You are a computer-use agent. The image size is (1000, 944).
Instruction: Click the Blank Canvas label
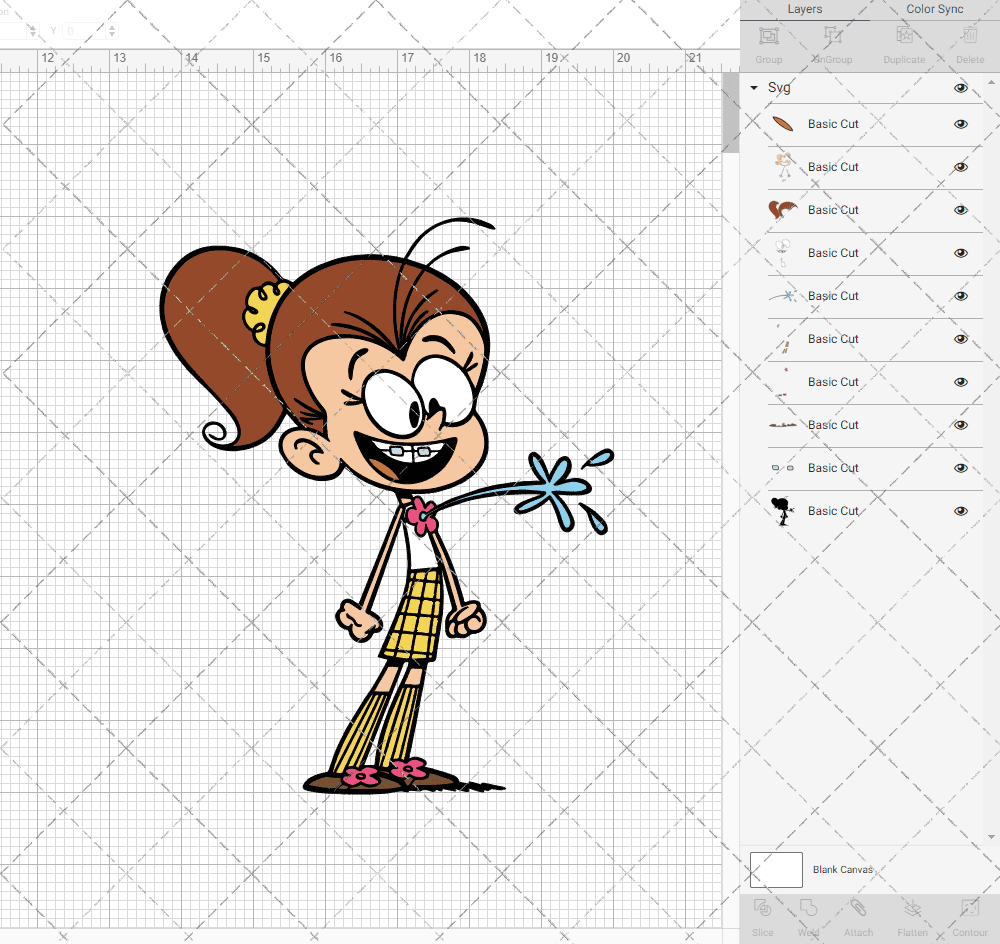tap(842, 870)
